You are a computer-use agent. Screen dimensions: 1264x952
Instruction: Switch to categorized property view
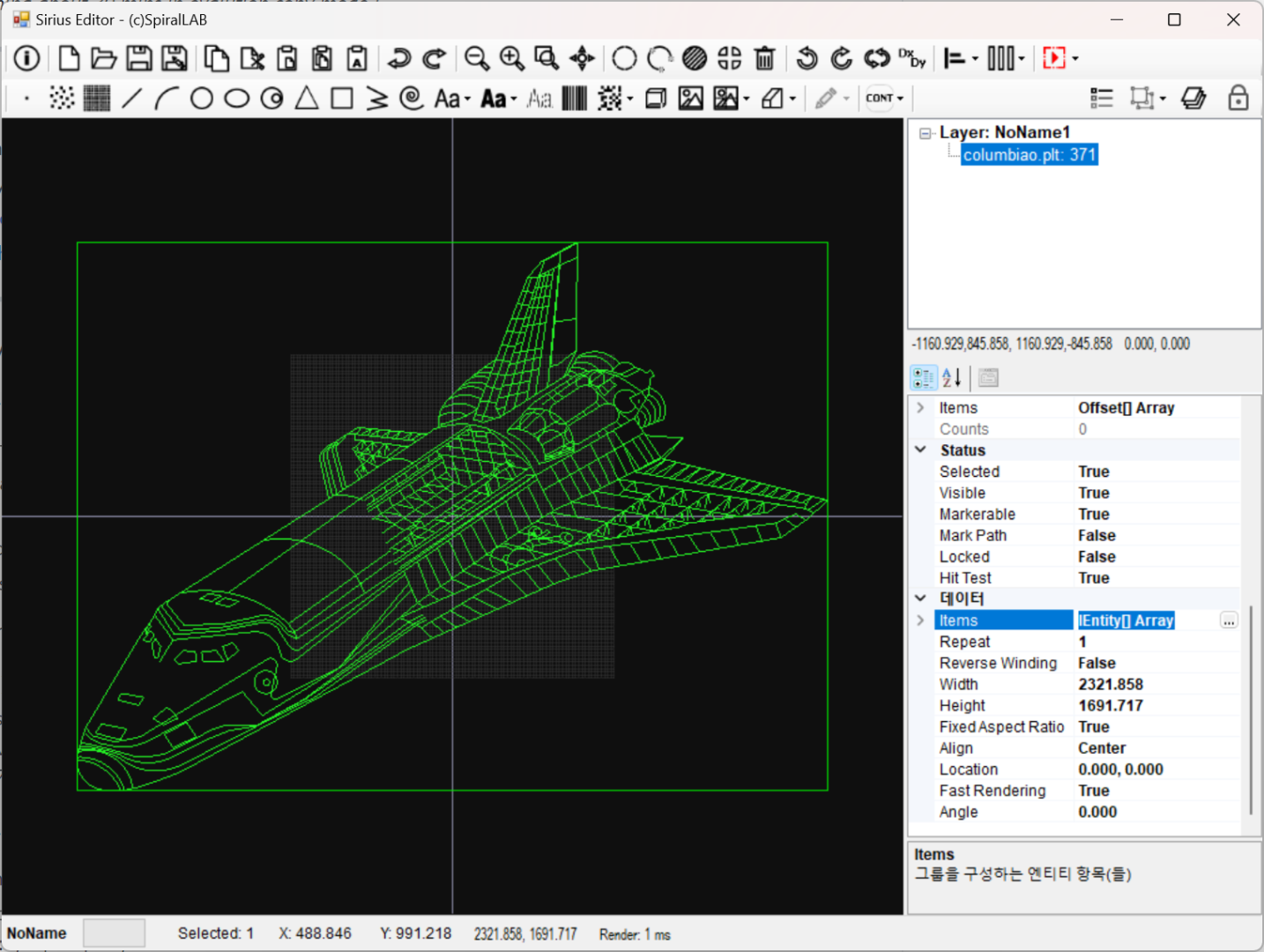[x=924, y=378]
